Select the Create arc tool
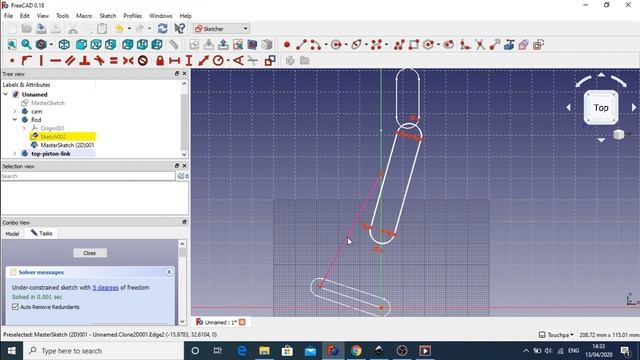 [316, 45]
